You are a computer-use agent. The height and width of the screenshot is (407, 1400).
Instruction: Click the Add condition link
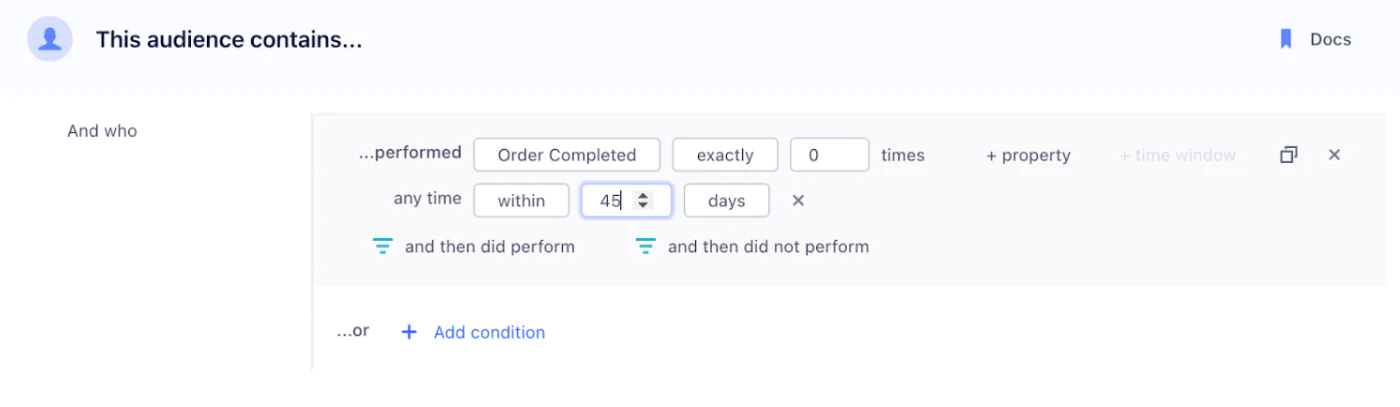pyautogui.click(x=489, y=332)
